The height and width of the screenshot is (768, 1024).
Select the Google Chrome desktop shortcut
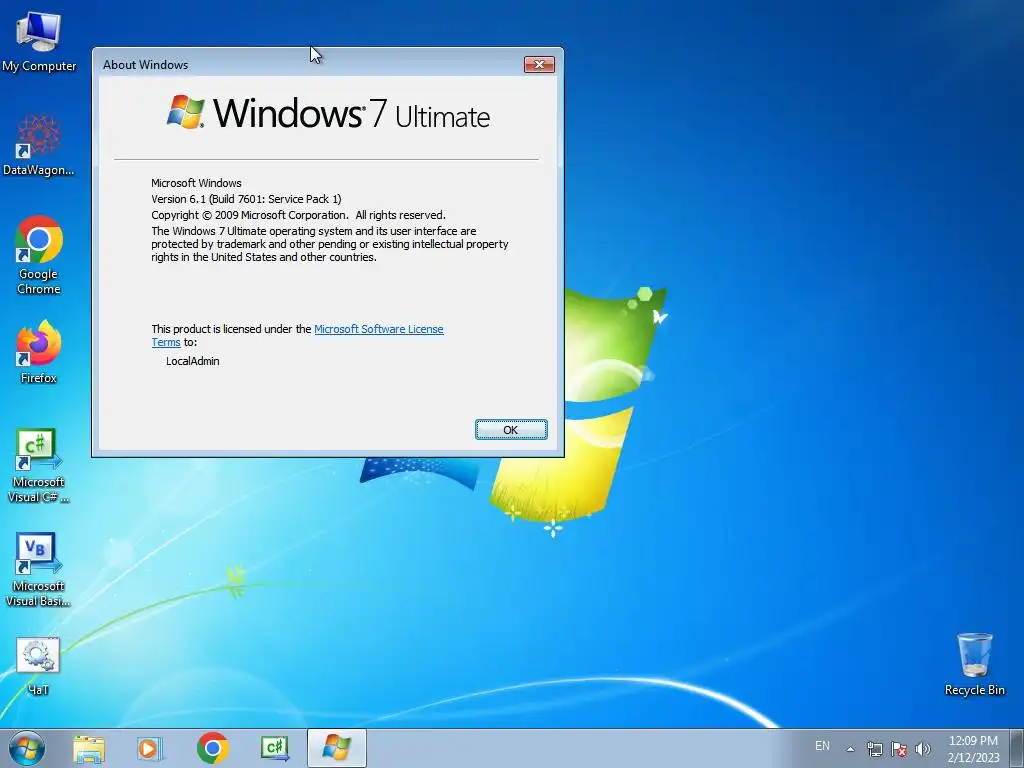39,255
